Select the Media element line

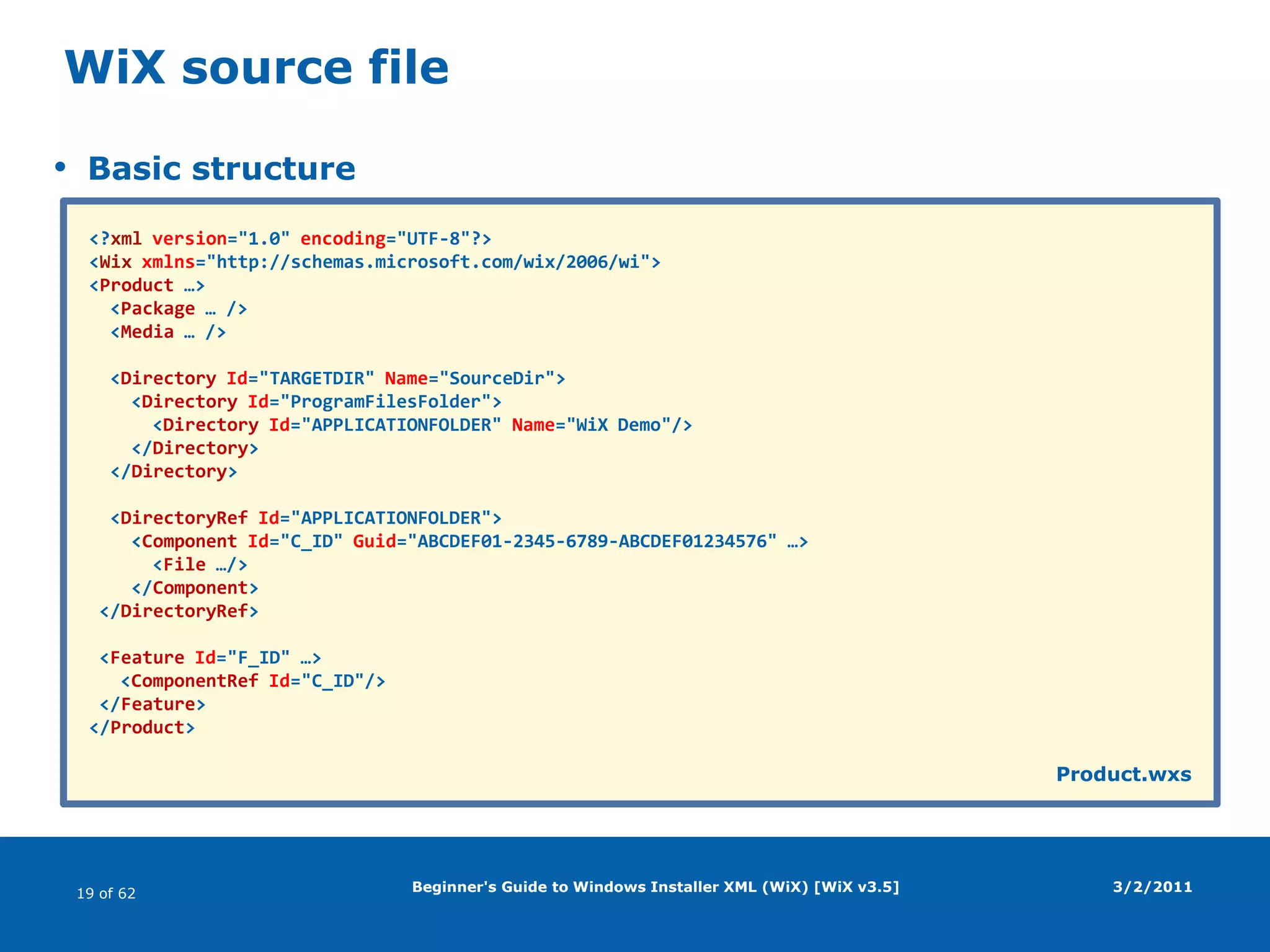tap(168, 332)
